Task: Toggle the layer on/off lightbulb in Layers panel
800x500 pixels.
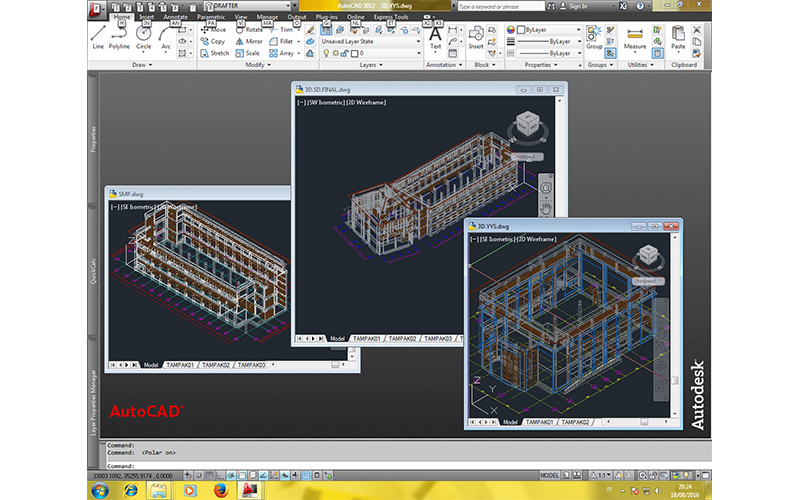Action: pyautogui.click(x=325, y=53)
